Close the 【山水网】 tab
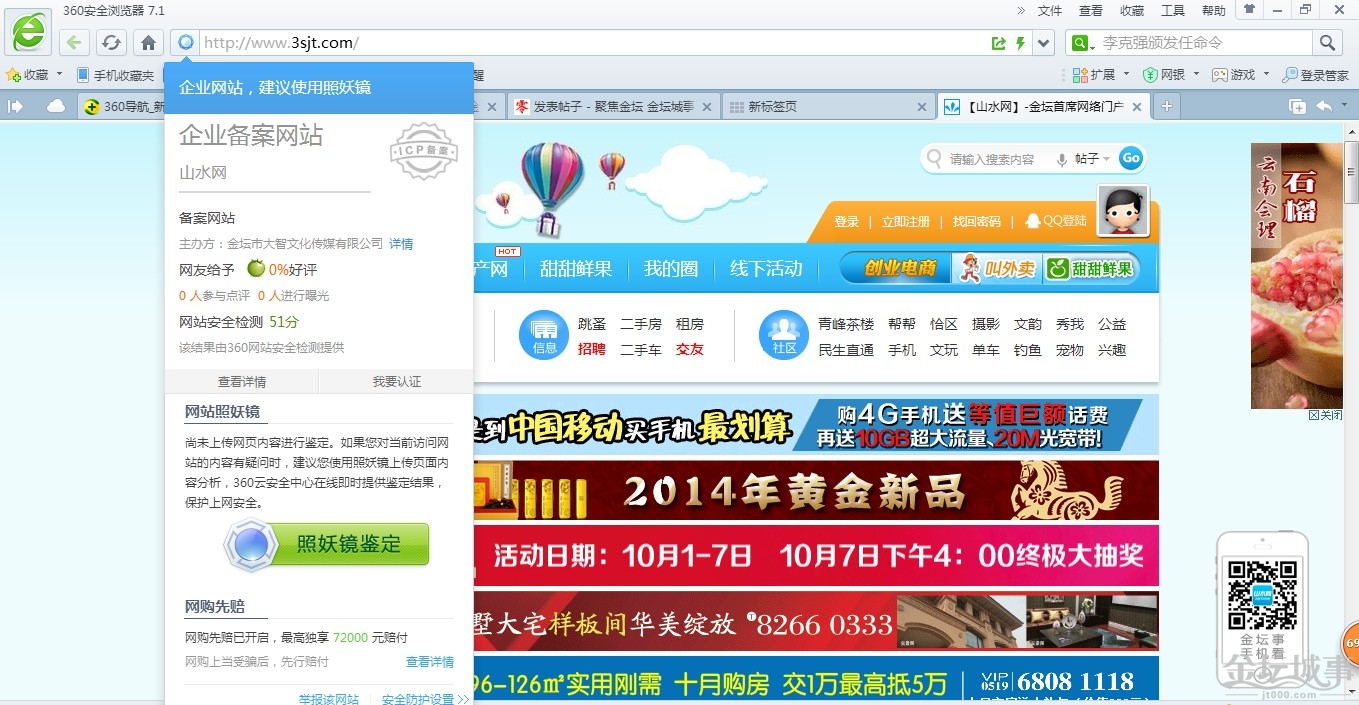The width and height of the screenshot is (1359, 705). [1137, 107]
